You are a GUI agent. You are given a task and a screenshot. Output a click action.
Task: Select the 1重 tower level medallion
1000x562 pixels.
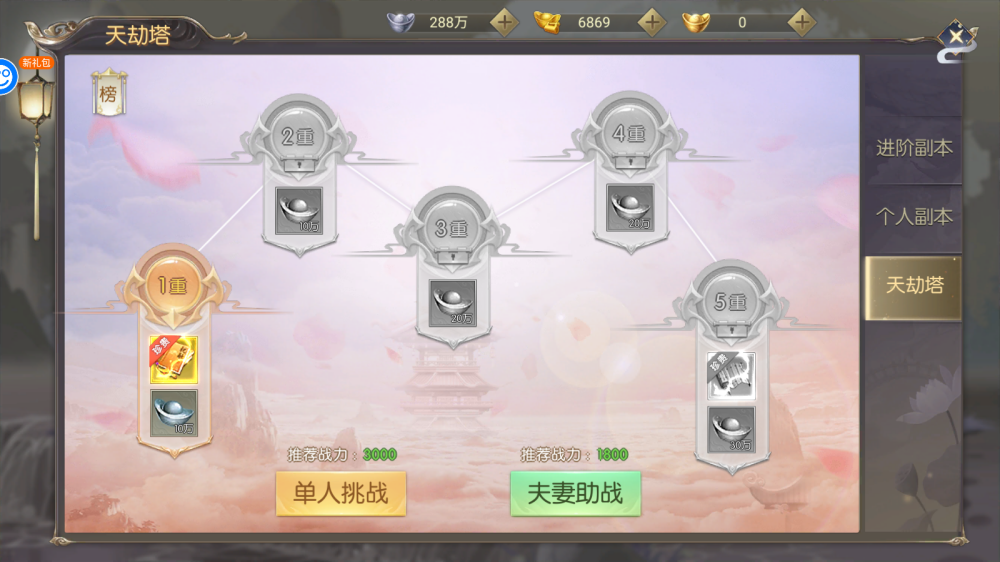click(x=173, y=285)
